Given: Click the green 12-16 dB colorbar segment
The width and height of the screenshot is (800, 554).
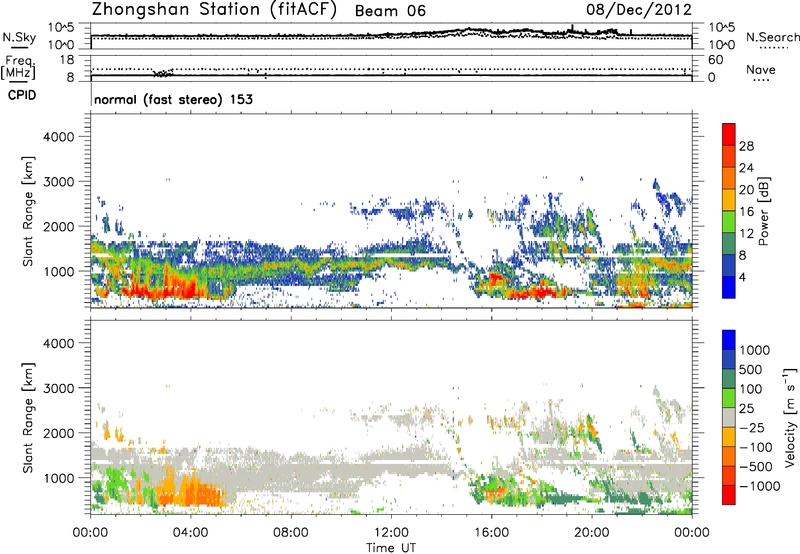Looking at the screenshot, I should (x=729, y=222).
